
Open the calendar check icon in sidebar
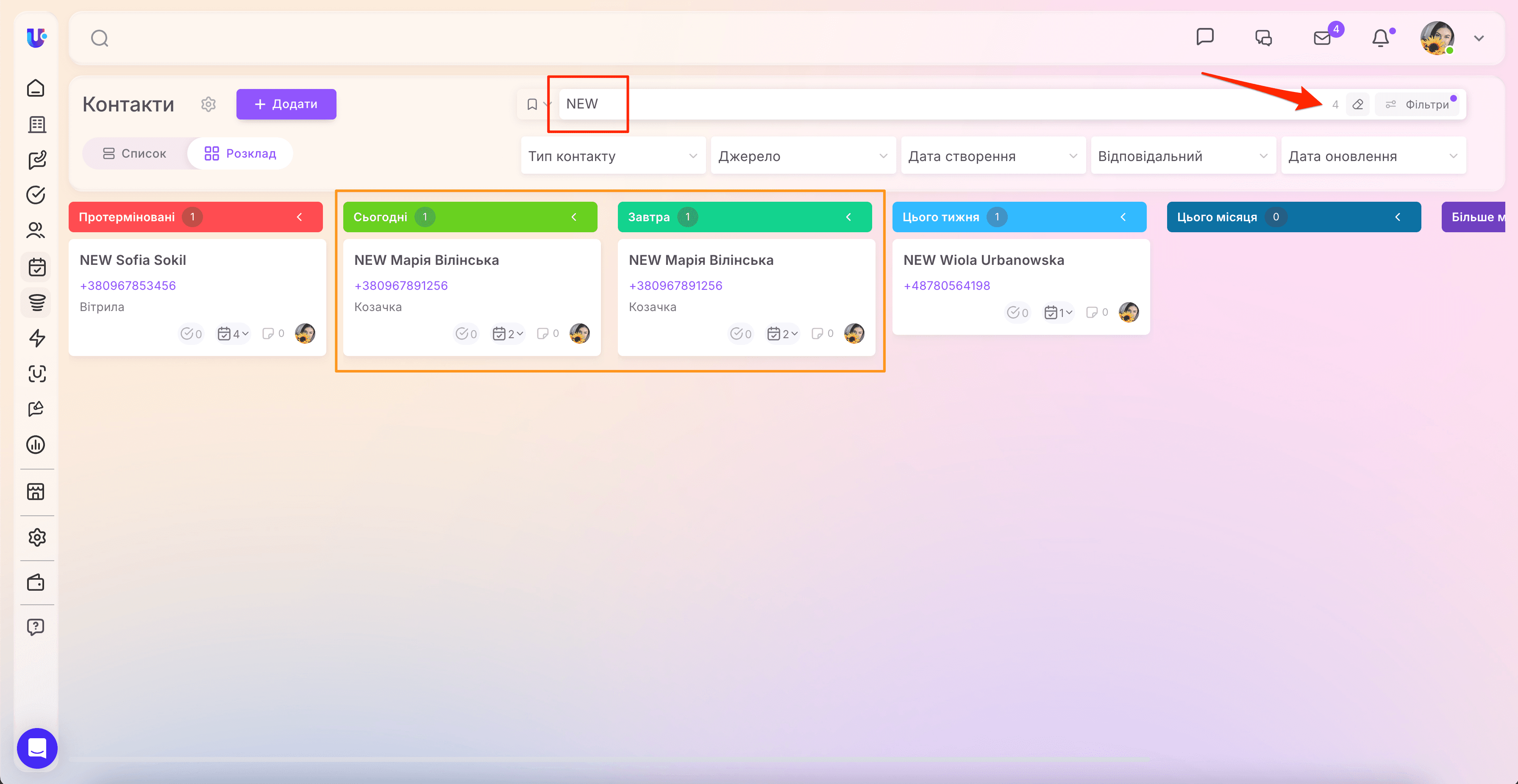pos(36,267)
